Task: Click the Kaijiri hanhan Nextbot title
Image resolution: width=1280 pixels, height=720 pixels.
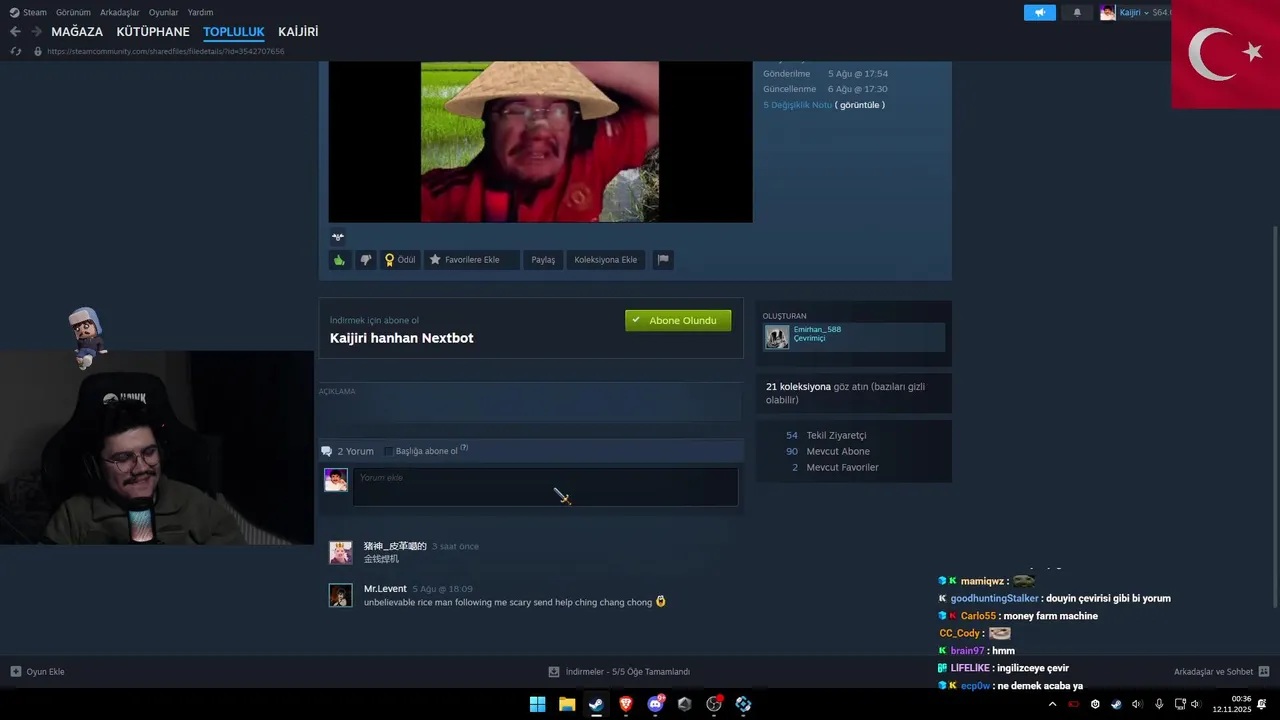Action: [402, 338]
